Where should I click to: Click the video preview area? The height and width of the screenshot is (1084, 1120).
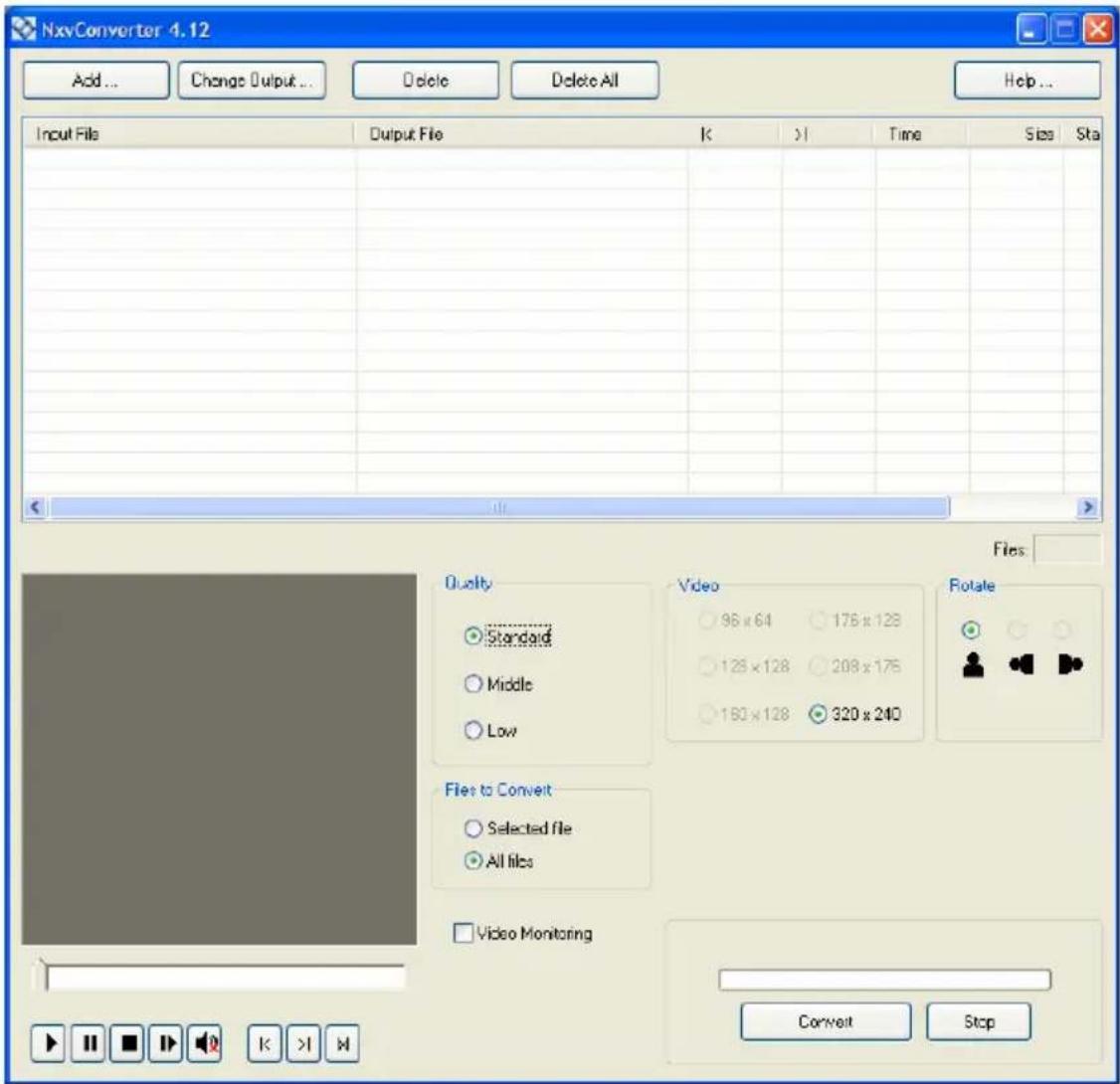(x=219, y=759)
